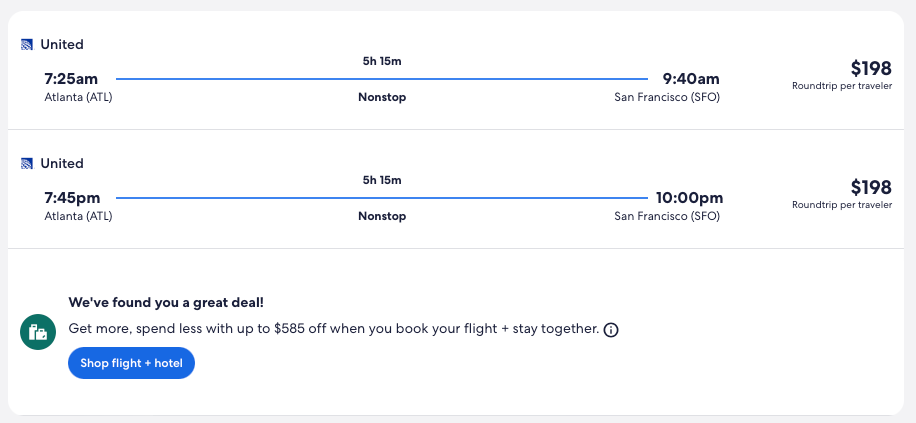Viewport: 916px width, 423px height.
Task: Click Atlanta (ATL) on the second flight
Action: (x=79, y=216)
